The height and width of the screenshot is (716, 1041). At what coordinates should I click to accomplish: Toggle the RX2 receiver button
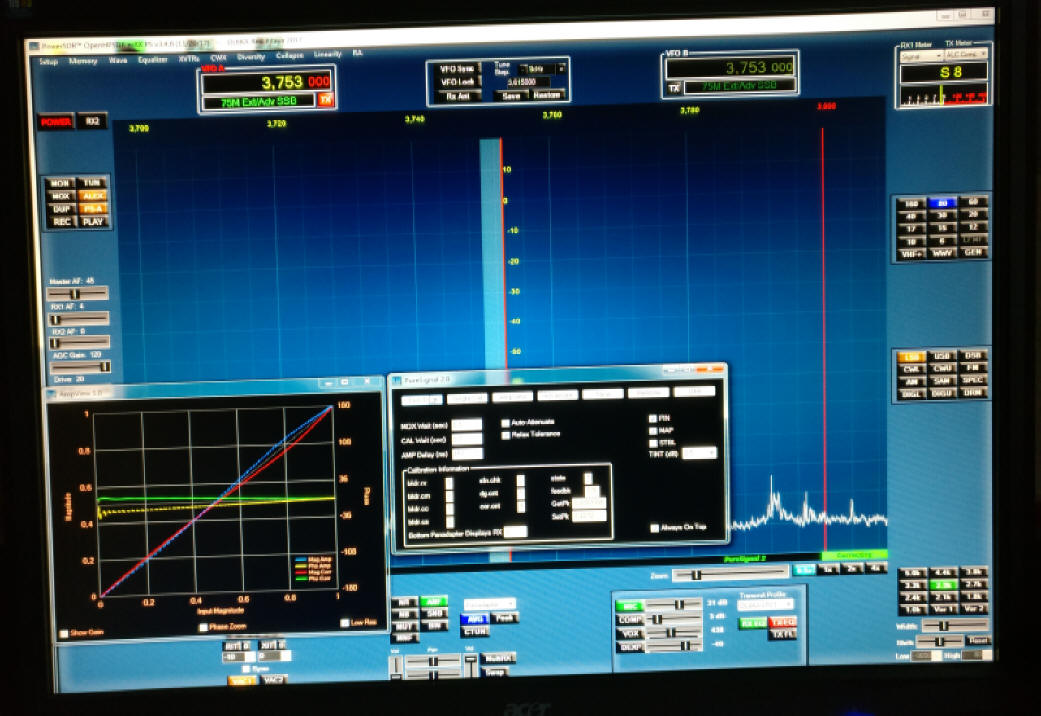92,121
